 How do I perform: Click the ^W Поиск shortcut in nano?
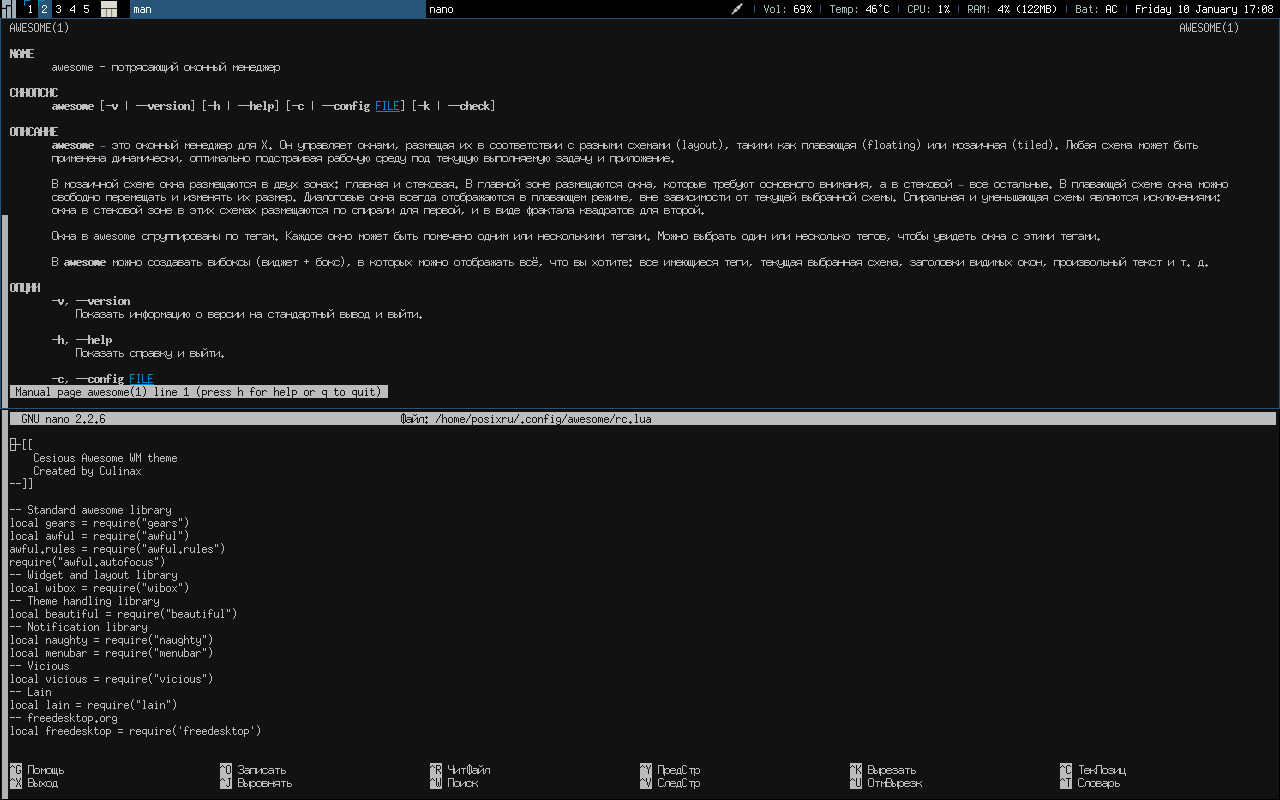pos(454,783)
